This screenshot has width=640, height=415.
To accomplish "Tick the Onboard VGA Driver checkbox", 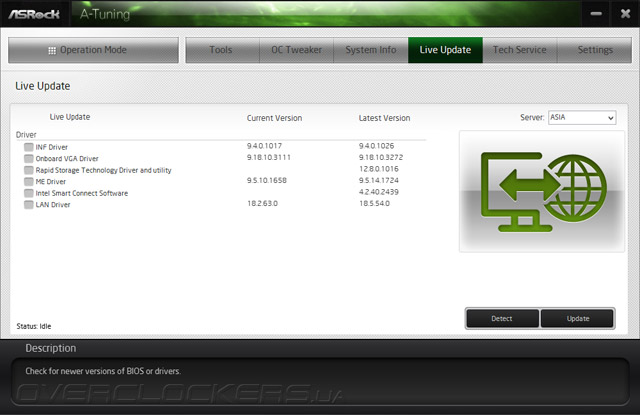I will pyautogui.click(x=29, y=158).
